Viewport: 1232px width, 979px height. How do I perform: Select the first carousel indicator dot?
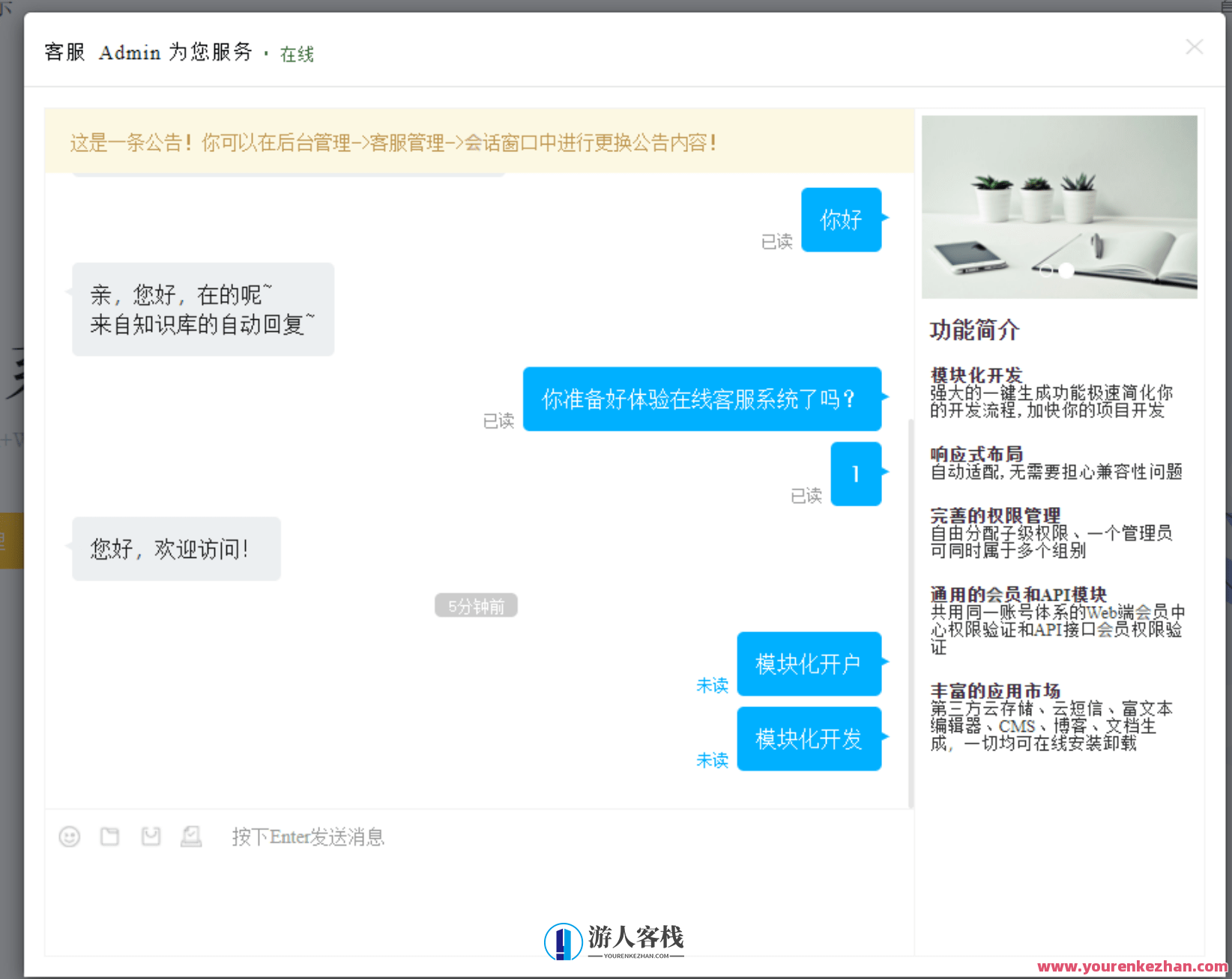coord(1045,271)
